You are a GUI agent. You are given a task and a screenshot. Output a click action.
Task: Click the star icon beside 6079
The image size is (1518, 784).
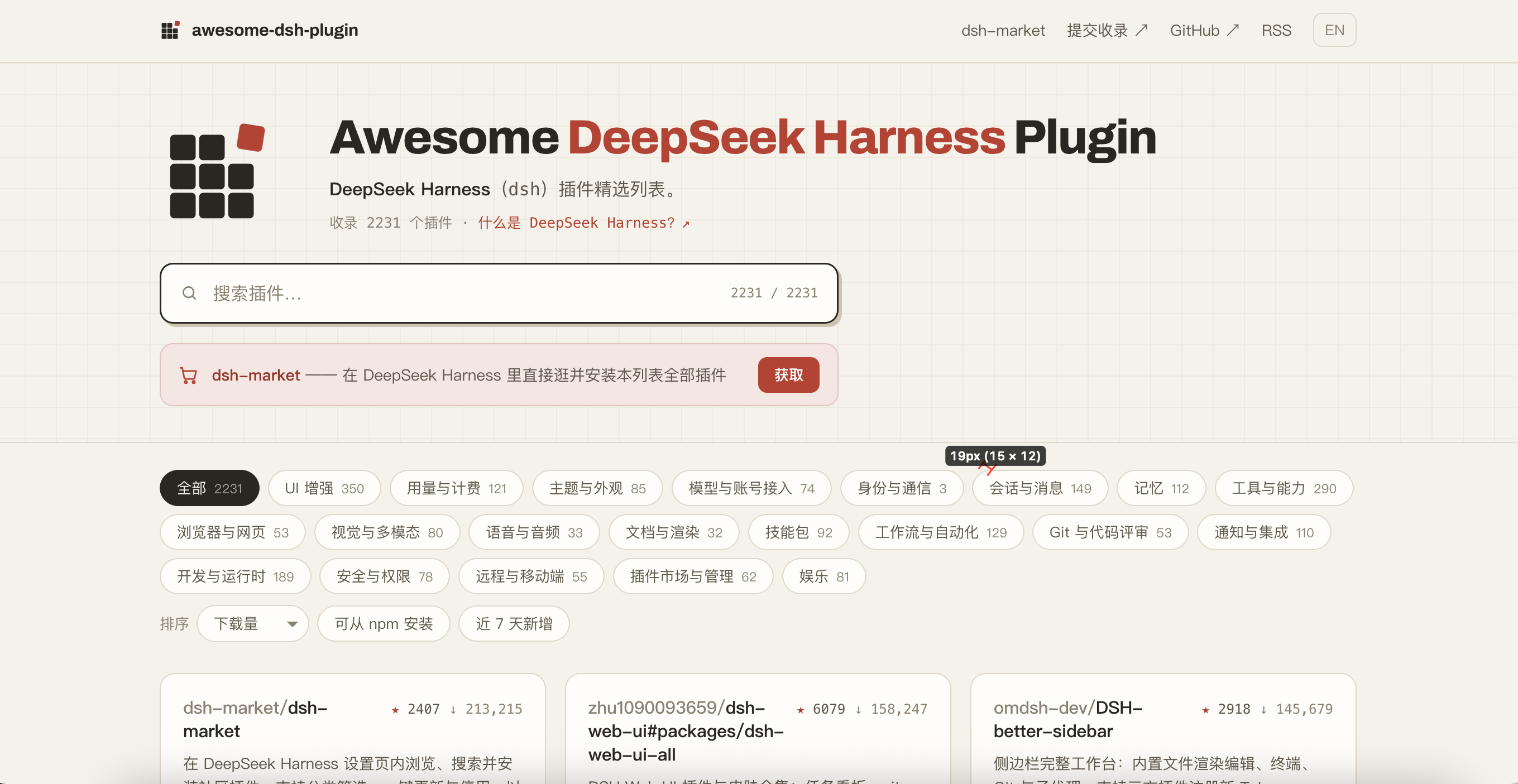click(800, 710)
